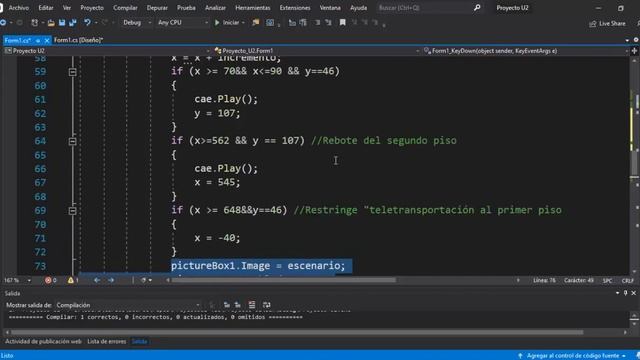640x360 pixels.
Task: Click the find in files toolbar icon
Action: click(256, 23)
